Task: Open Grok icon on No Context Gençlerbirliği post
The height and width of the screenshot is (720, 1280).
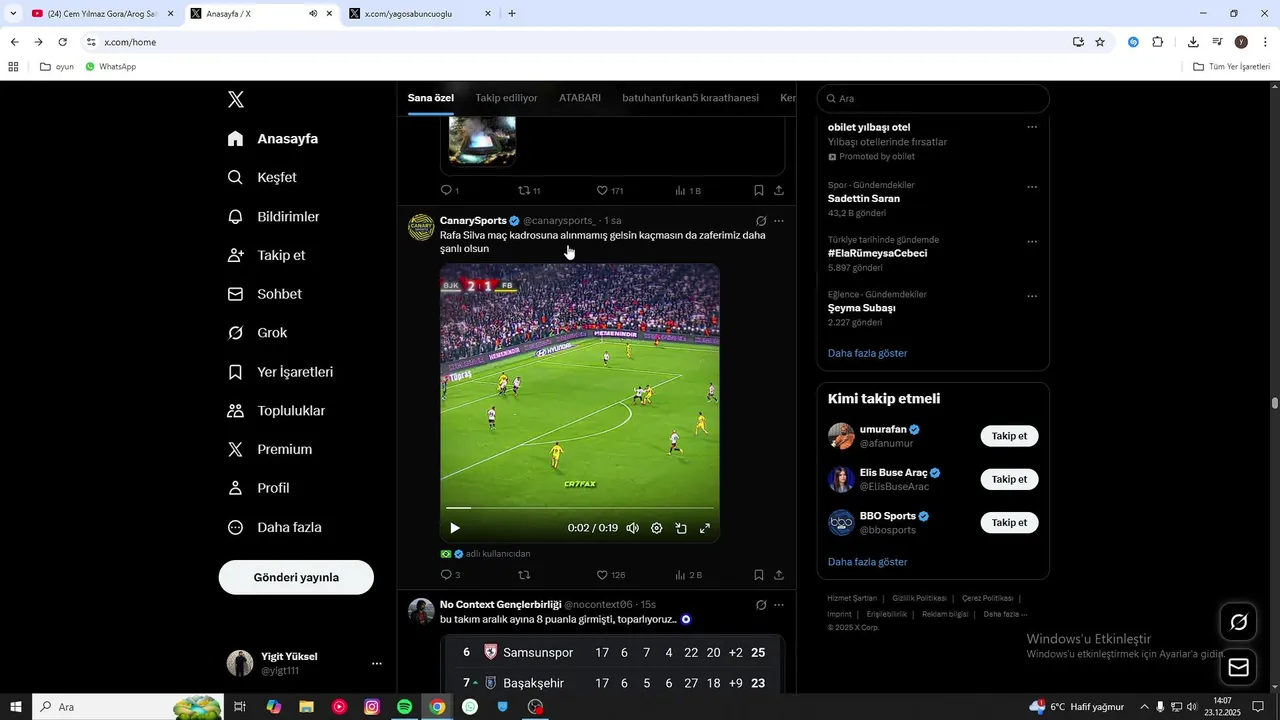Action: pyautogui.click(x=760, y=605)
